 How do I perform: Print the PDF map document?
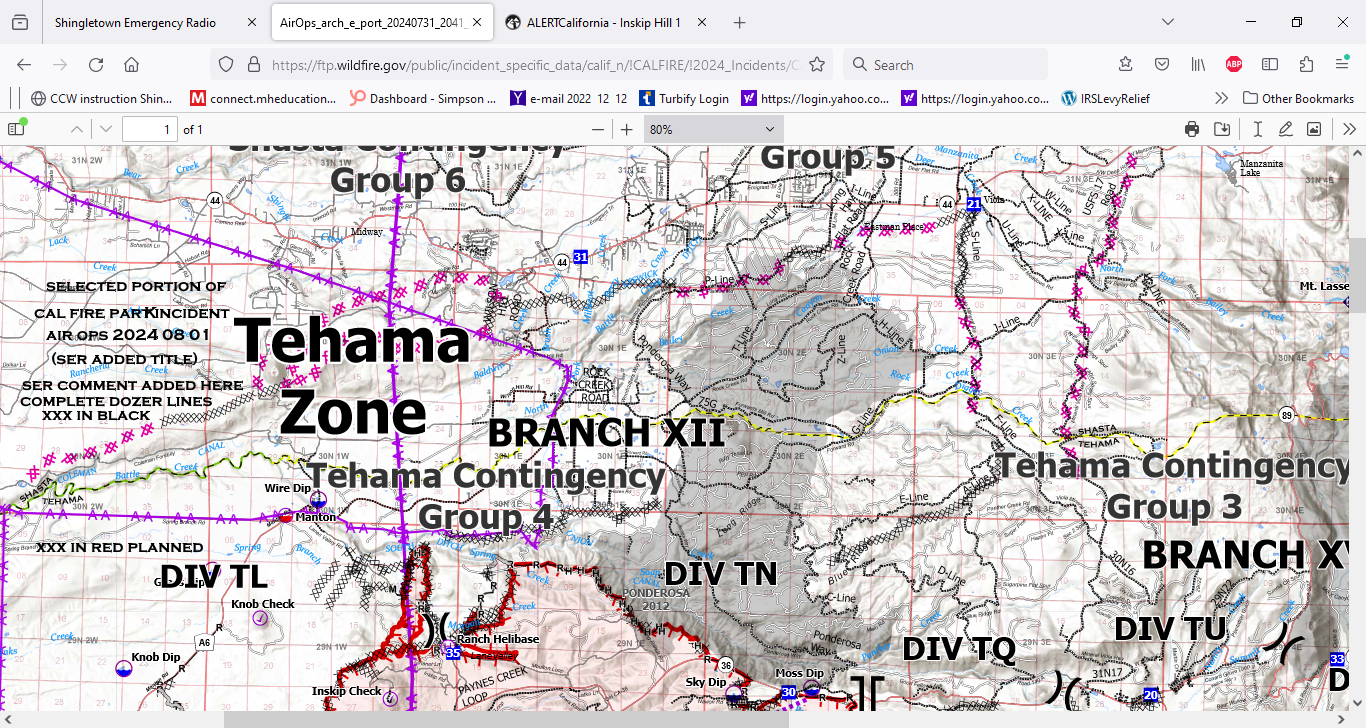click(x=1191, y=129)
